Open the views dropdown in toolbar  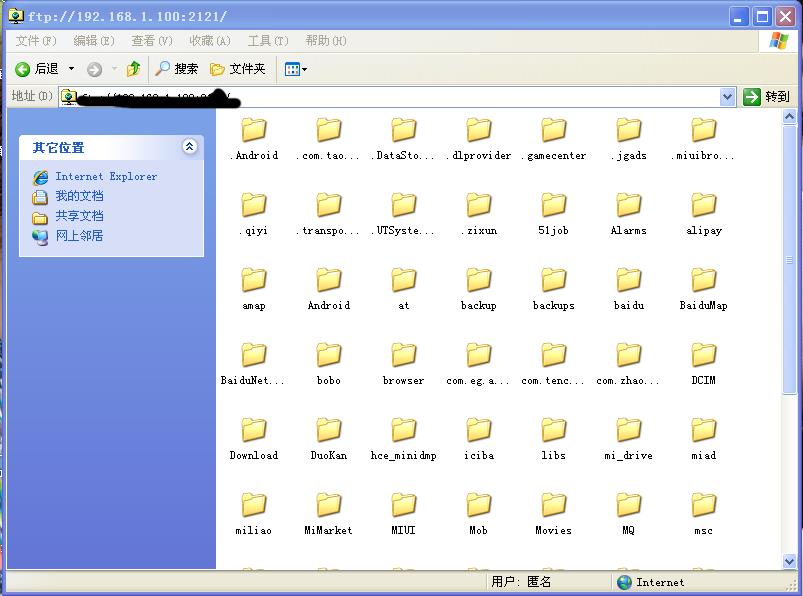[x=295, y=69]
